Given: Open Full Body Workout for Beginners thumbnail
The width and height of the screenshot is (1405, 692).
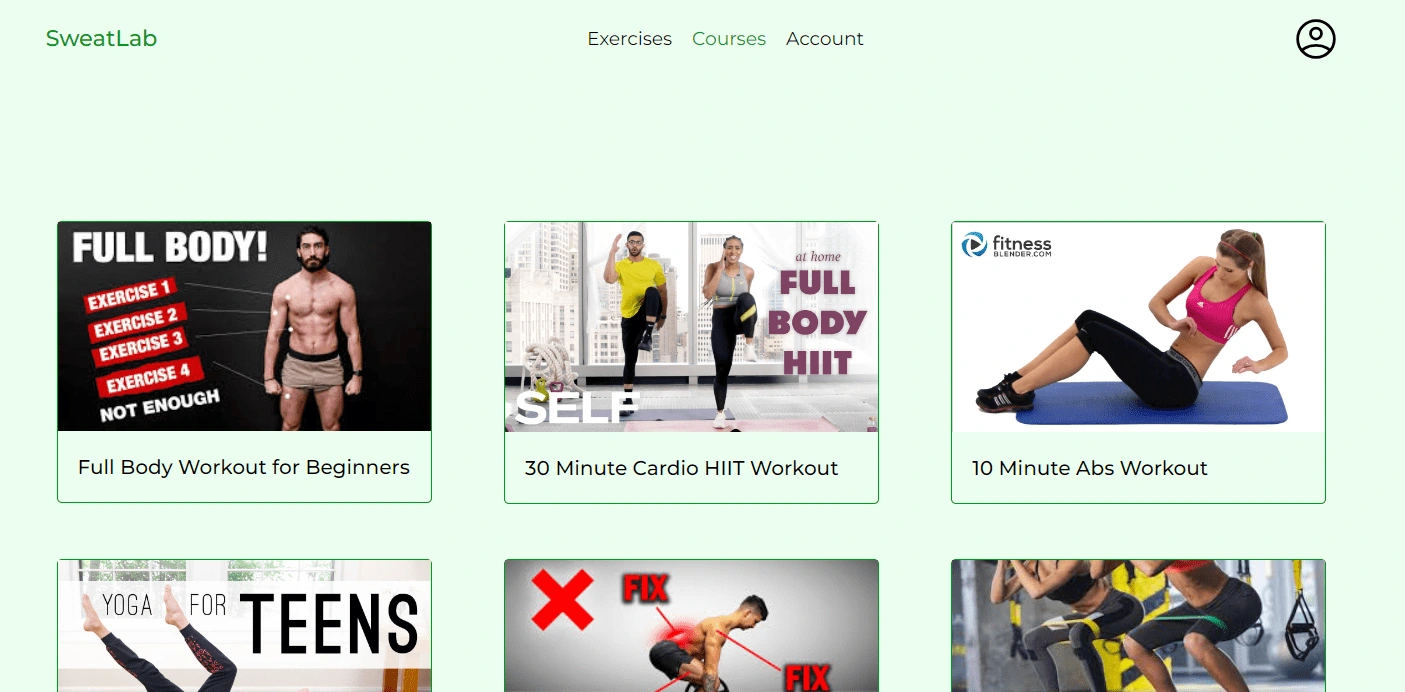Looking at the screenshot, I should click(x=244, y=327).
